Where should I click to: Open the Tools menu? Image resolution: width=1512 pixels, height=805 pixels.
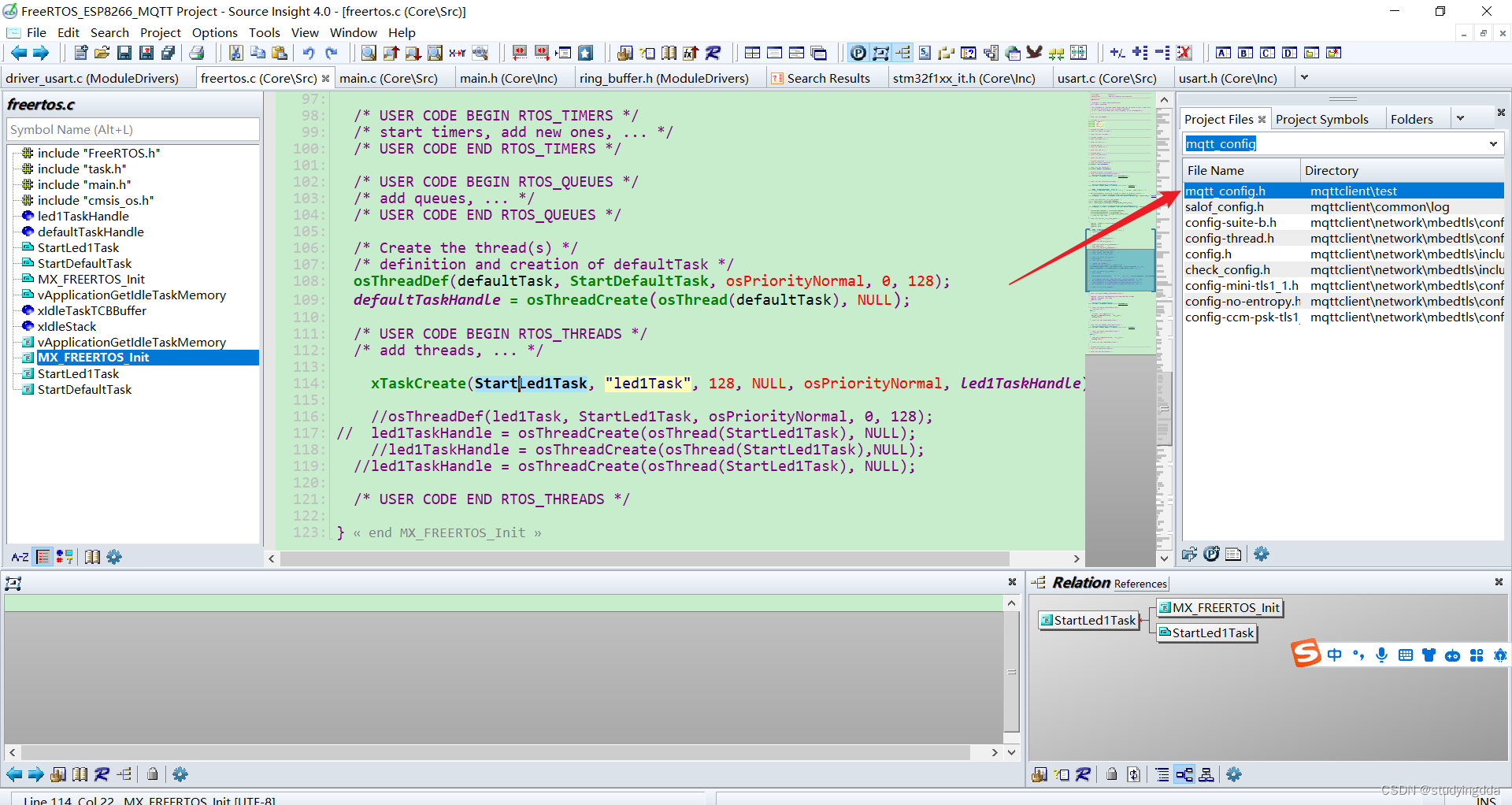(264, 32)
